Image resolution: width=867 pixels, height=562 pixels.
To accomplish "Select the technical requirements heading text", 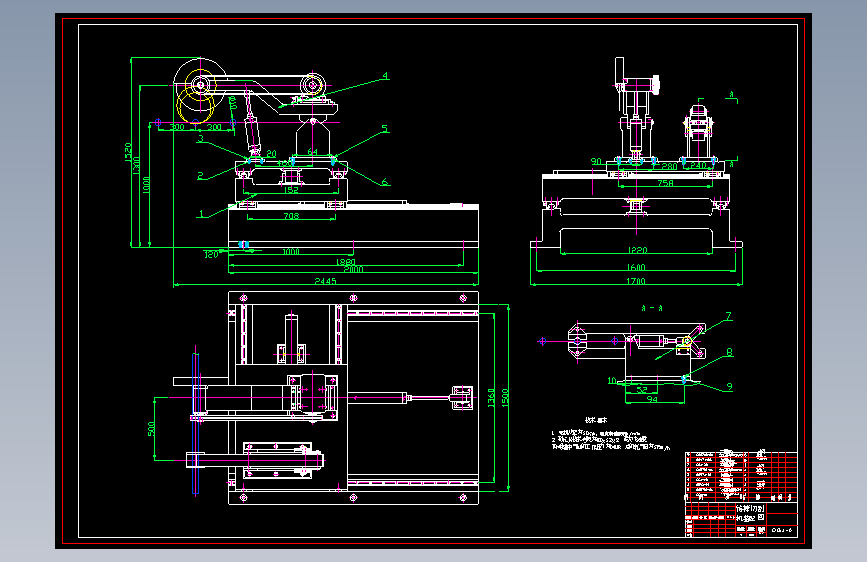I will (x=596, y=420).
